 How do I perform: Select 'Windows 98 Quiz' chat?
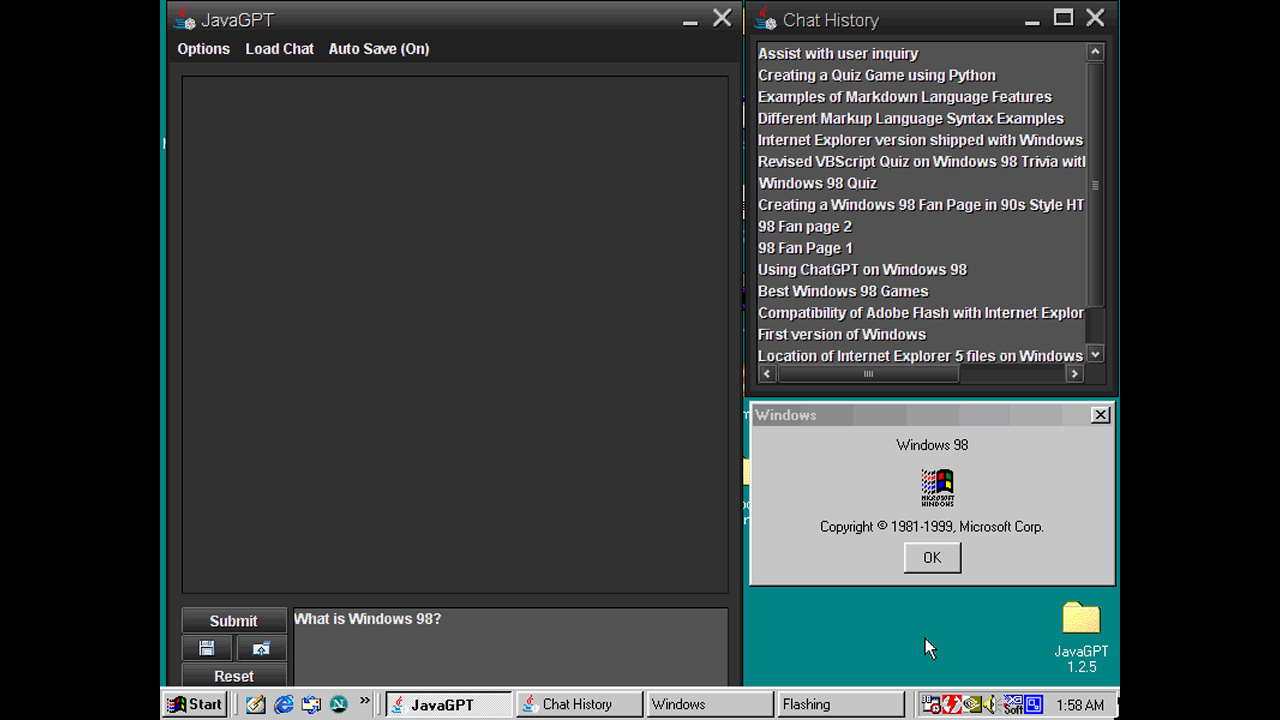click(x=921, y=183)
